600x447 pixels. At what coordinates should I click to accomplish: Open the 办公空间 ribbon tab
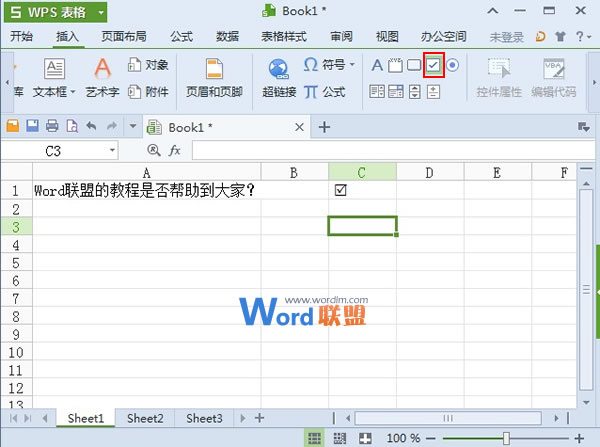(x=444, y=37)
